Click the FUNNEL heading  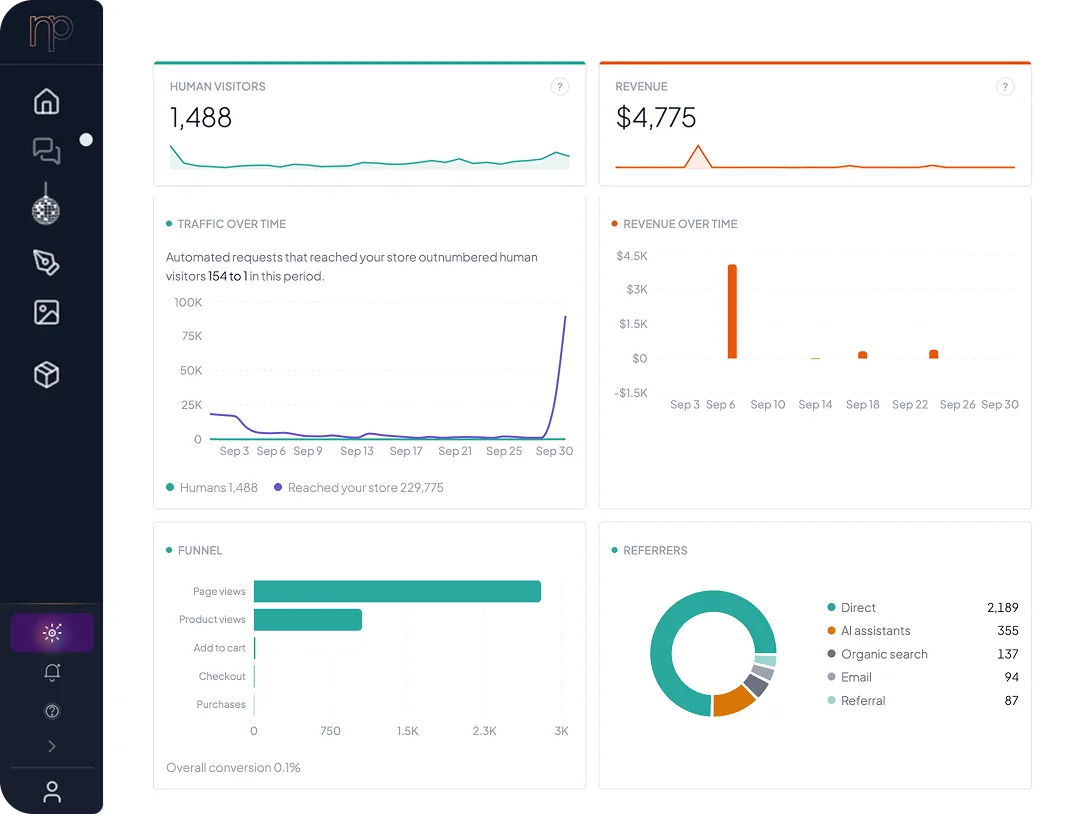(200, 550)
